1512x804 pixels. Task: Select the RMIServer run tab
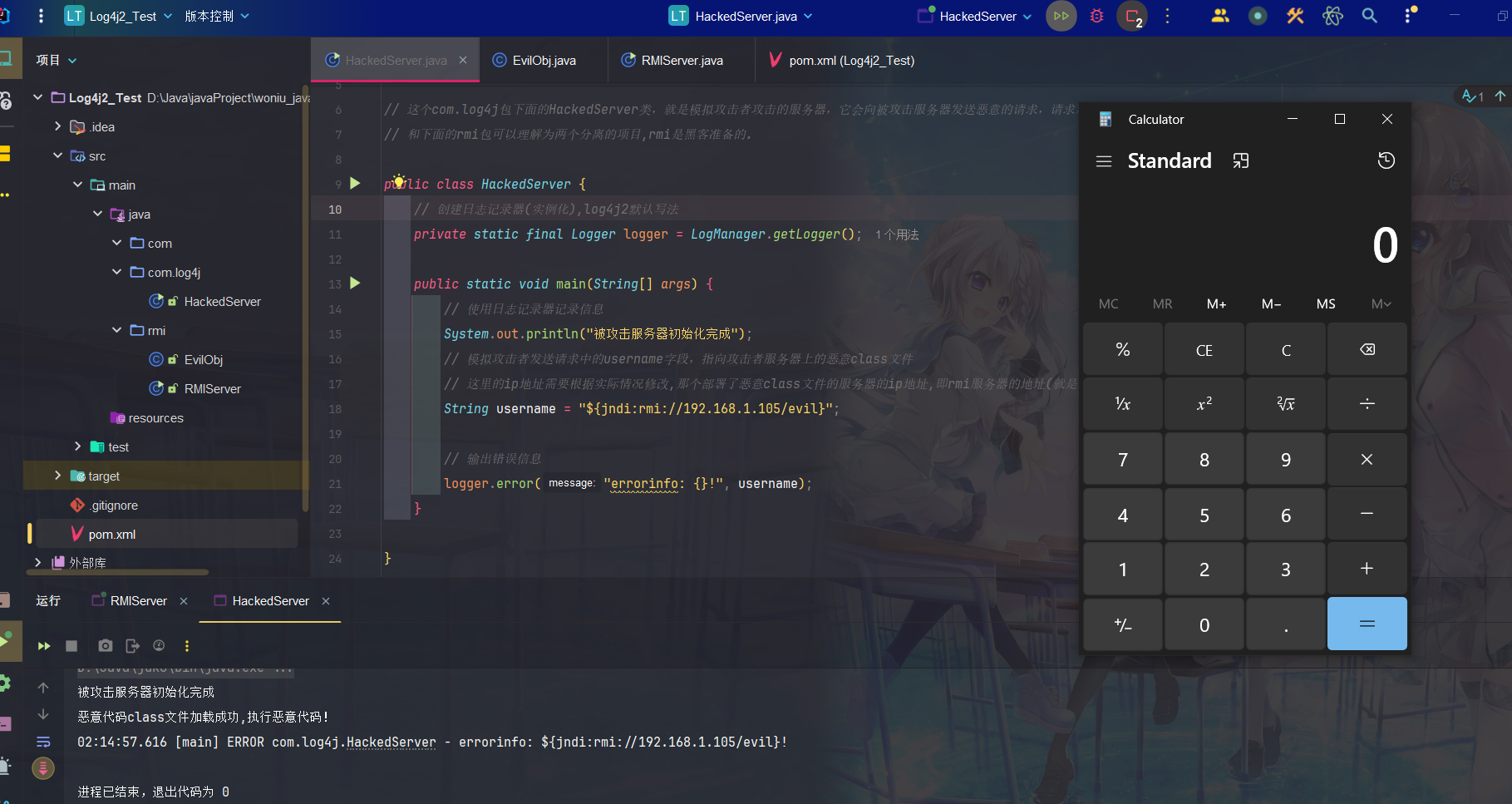[x=138, y=600]
